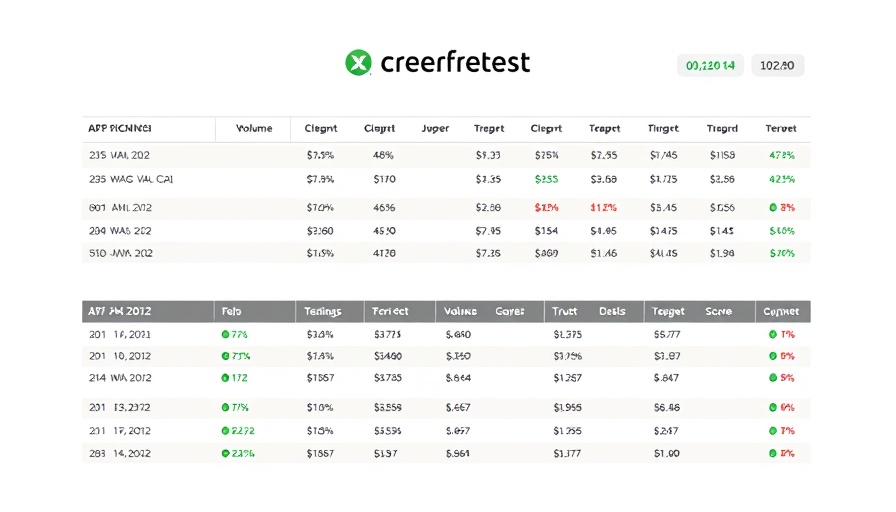The width and height of the screenshot is (896, 512).
Task: Sort by the Felo column header
Action: coord(231,311)
